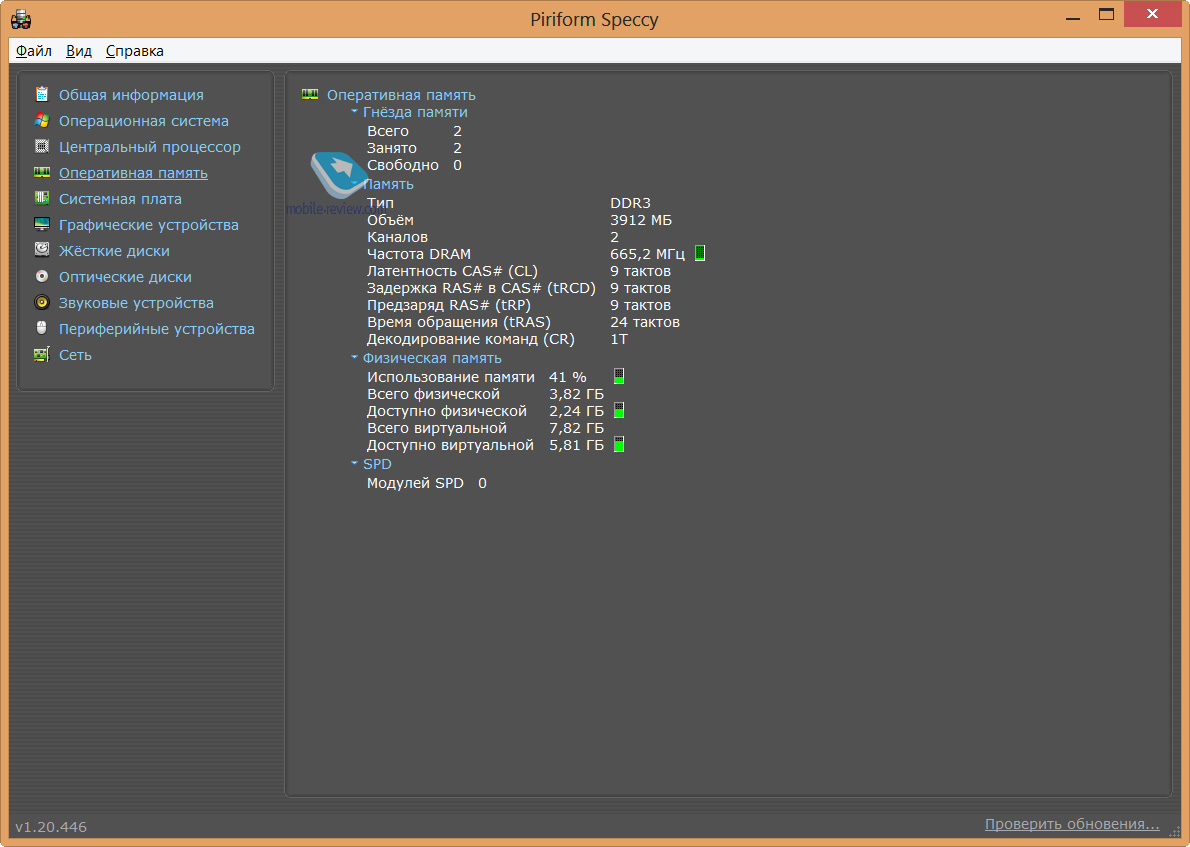The height and width of the screenshot is (847, 1190).
Task: Click the Периферийные устройства mouse icon
Action: pos(42,329)
